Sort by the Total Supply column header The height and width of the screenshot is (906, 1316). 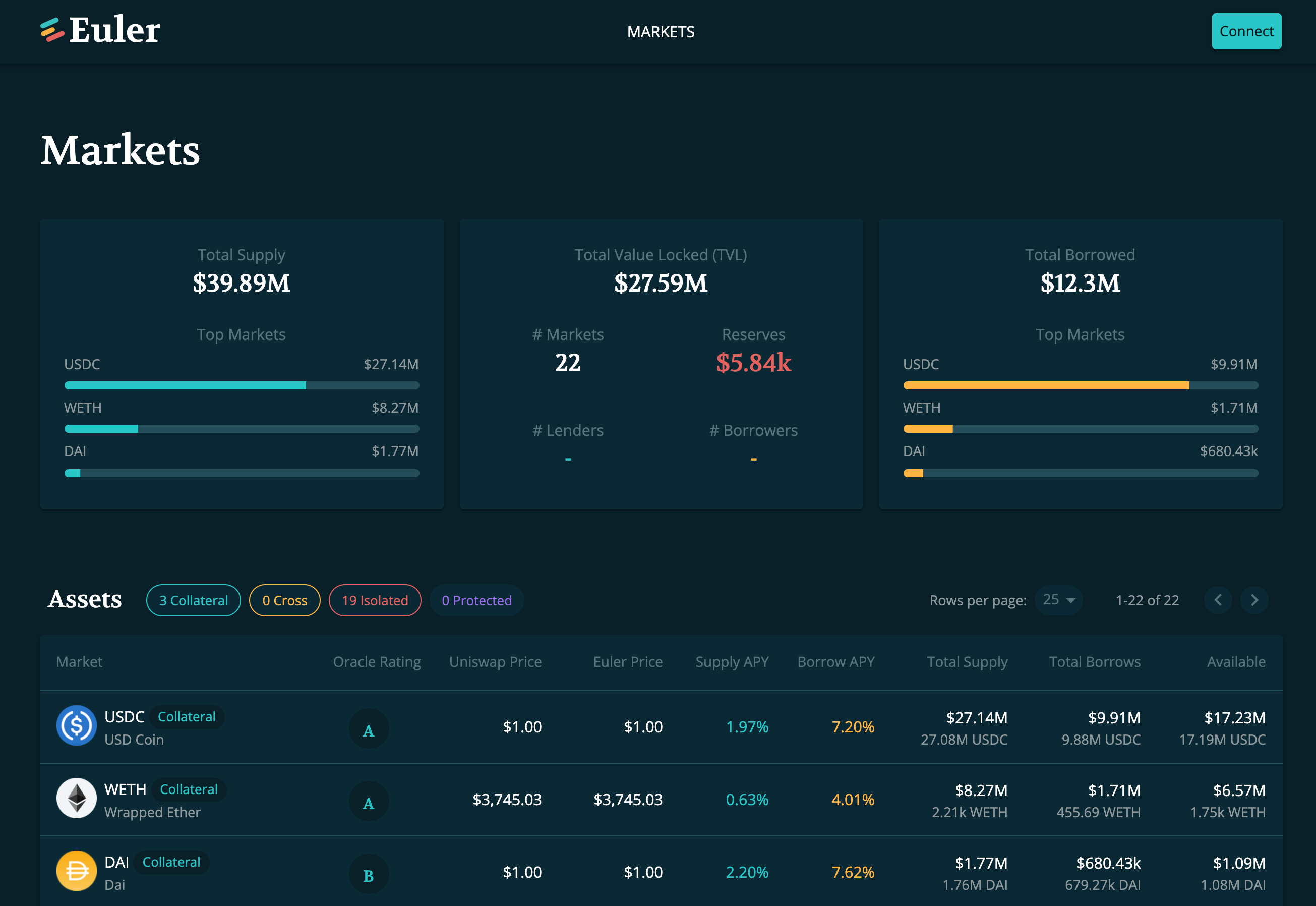coord(967,662)
